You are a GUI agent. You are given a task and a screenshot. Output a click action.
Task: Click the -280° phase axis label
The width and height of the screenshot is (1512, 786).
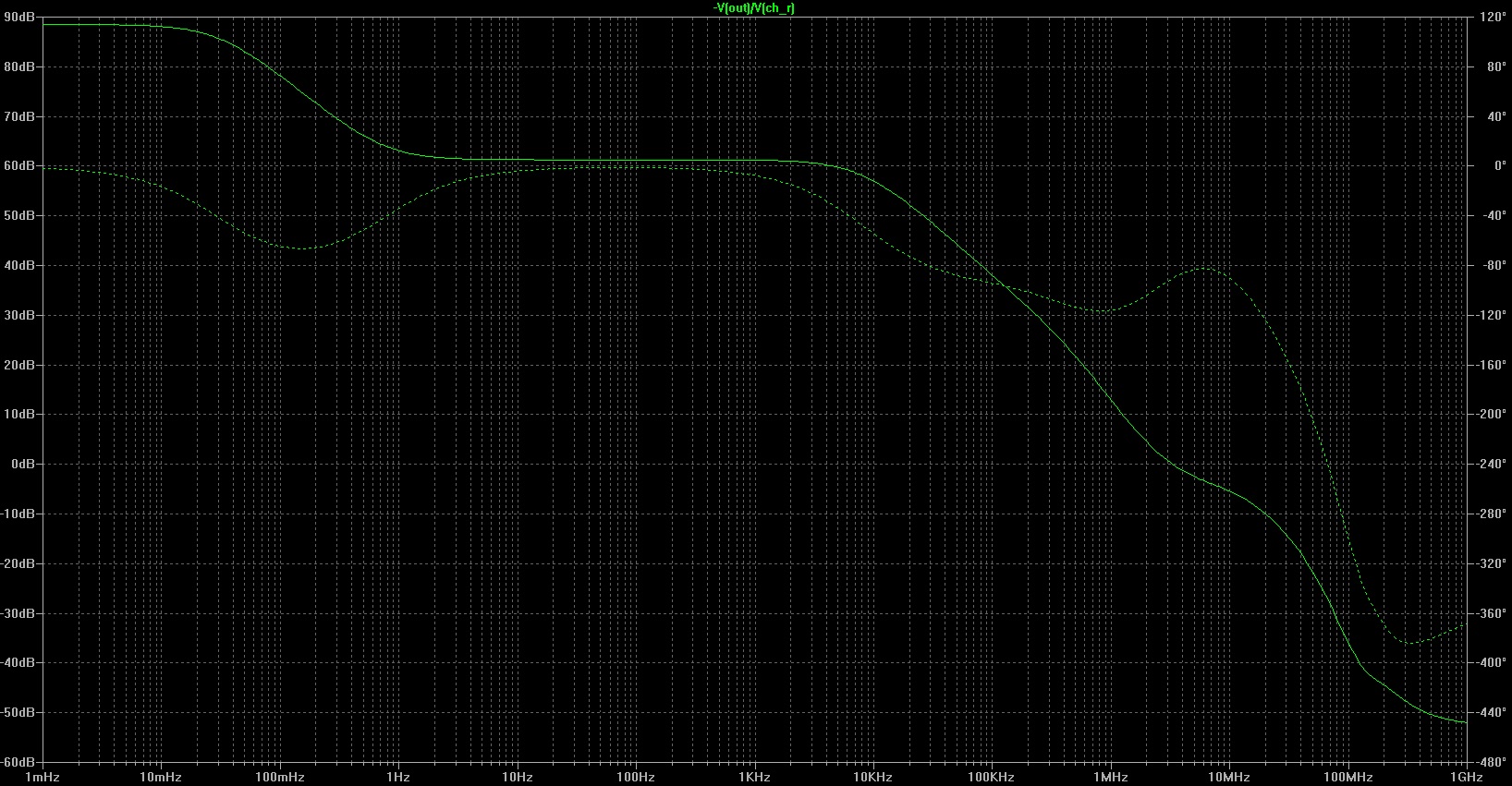(x=1491, y=514)
